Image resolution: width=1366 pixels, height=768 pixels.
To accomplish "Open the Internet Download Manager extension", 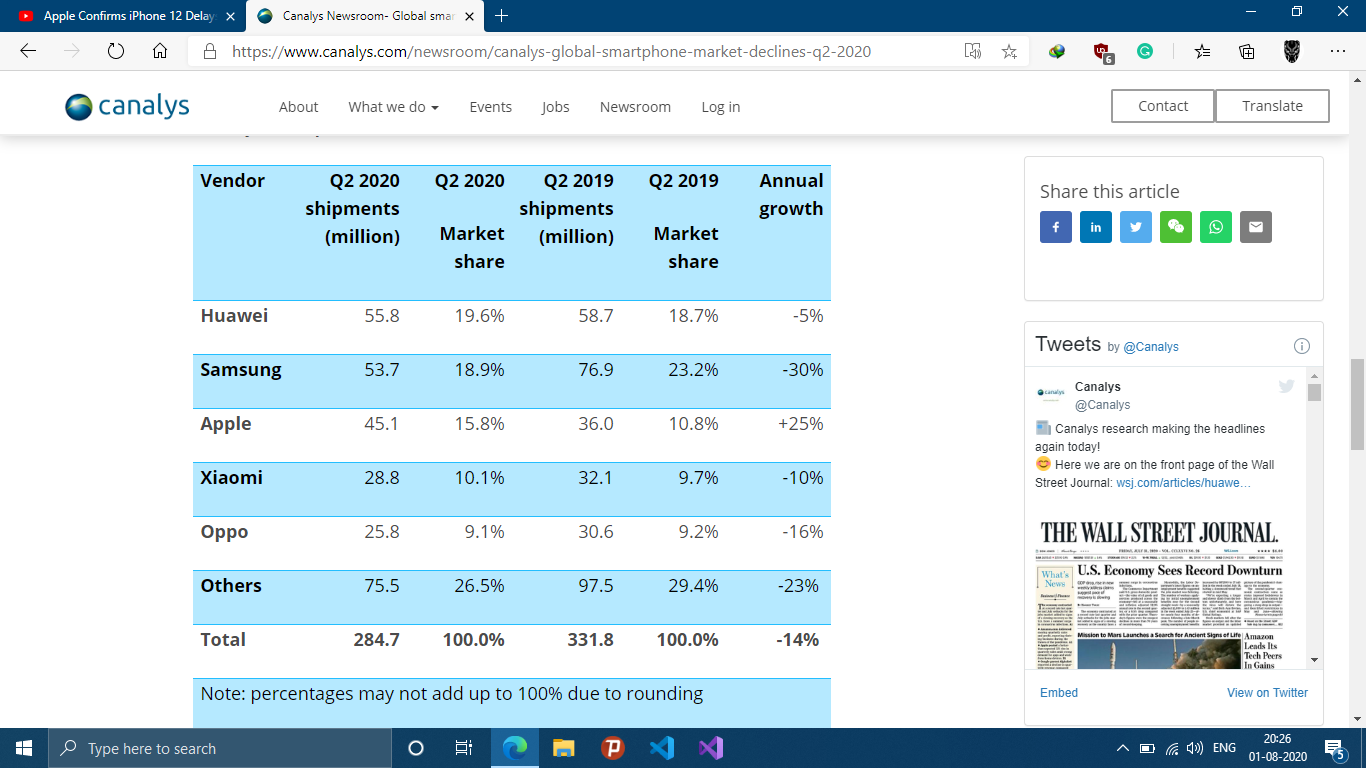I will point(1057,51).
